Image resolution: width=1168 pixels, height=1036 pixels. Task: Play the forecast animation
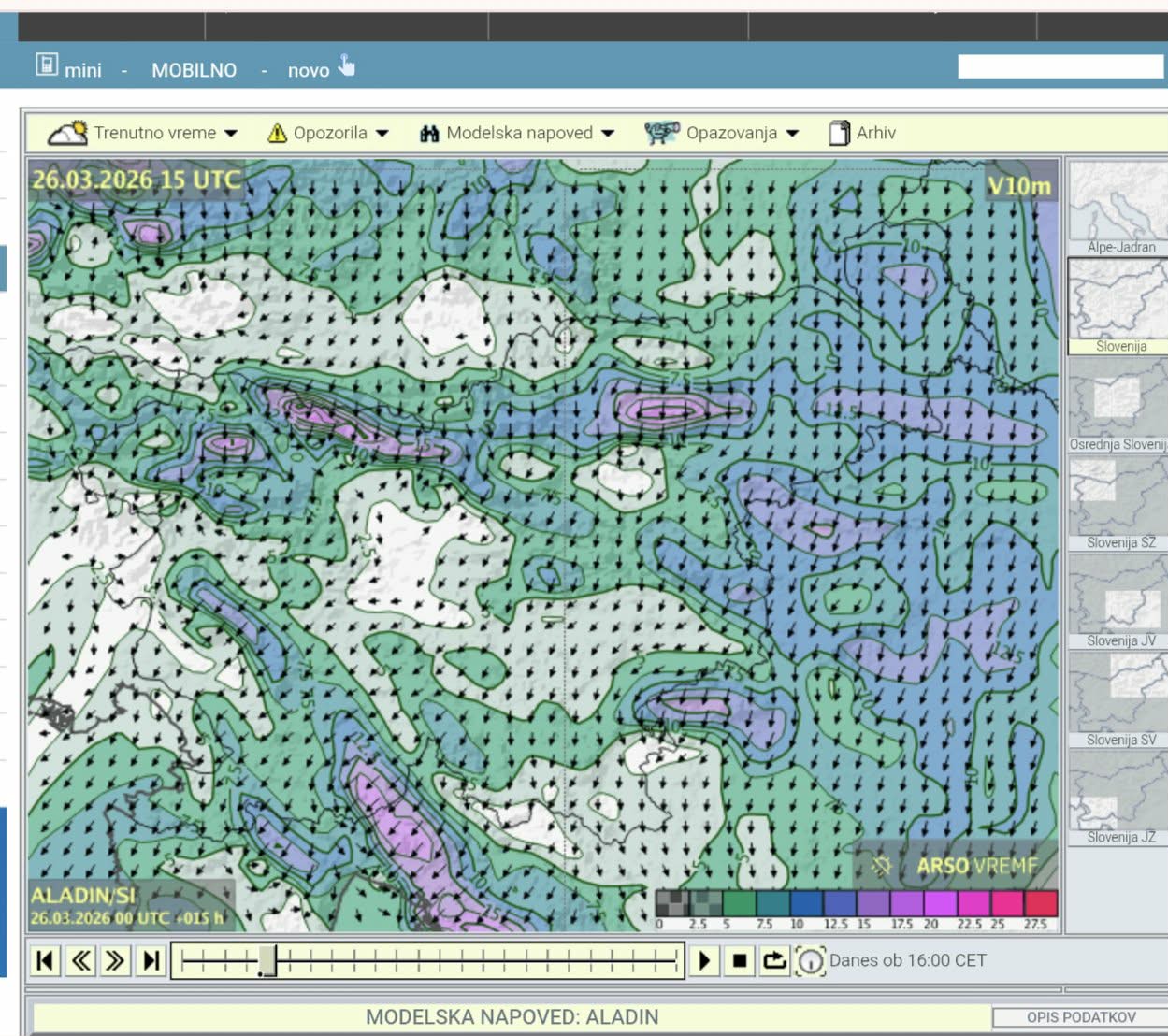705,960
